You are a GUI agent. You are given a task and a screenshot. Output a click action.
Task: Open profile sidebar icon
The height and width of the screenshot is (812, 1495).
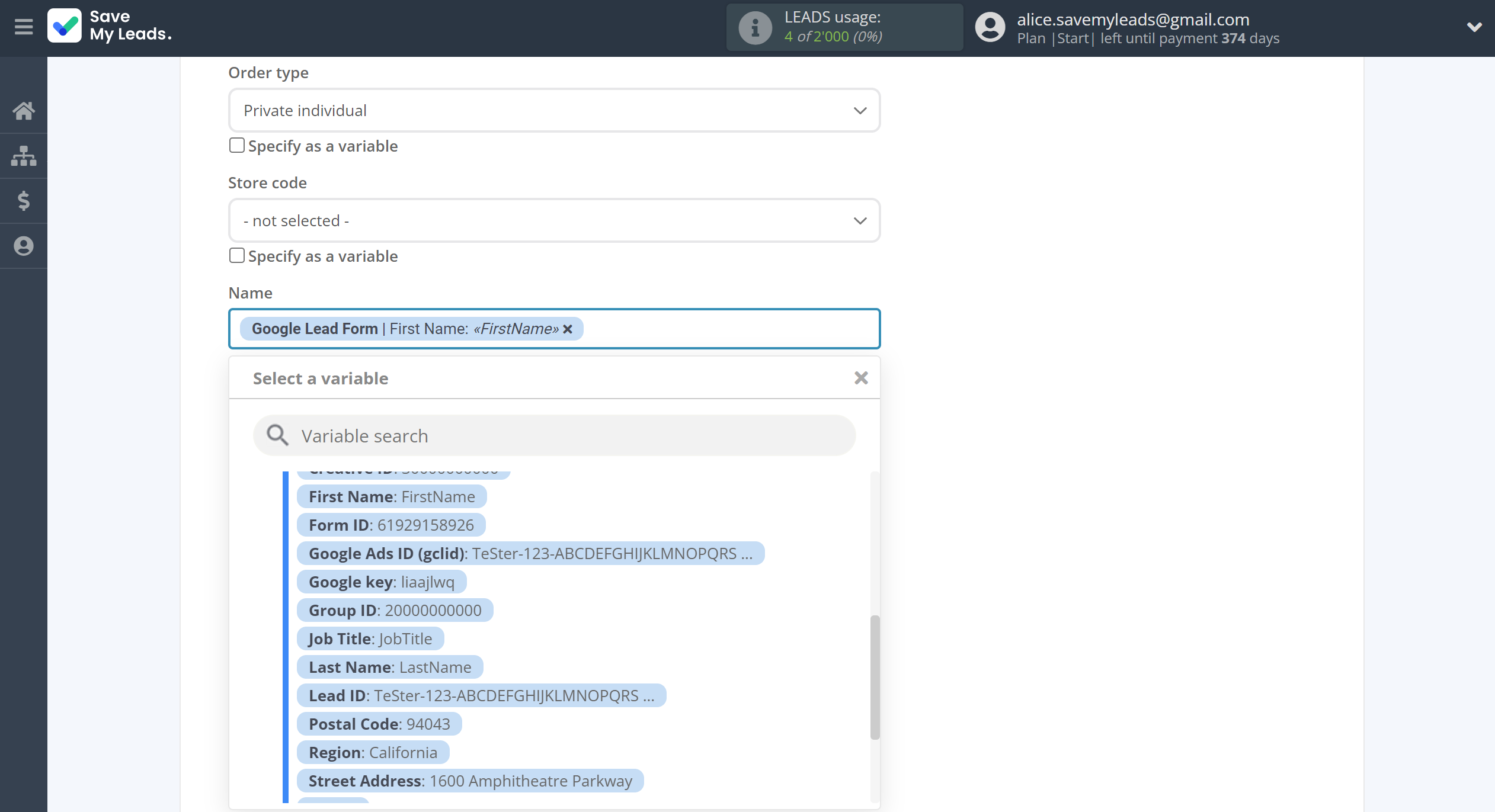coord(24,246)
